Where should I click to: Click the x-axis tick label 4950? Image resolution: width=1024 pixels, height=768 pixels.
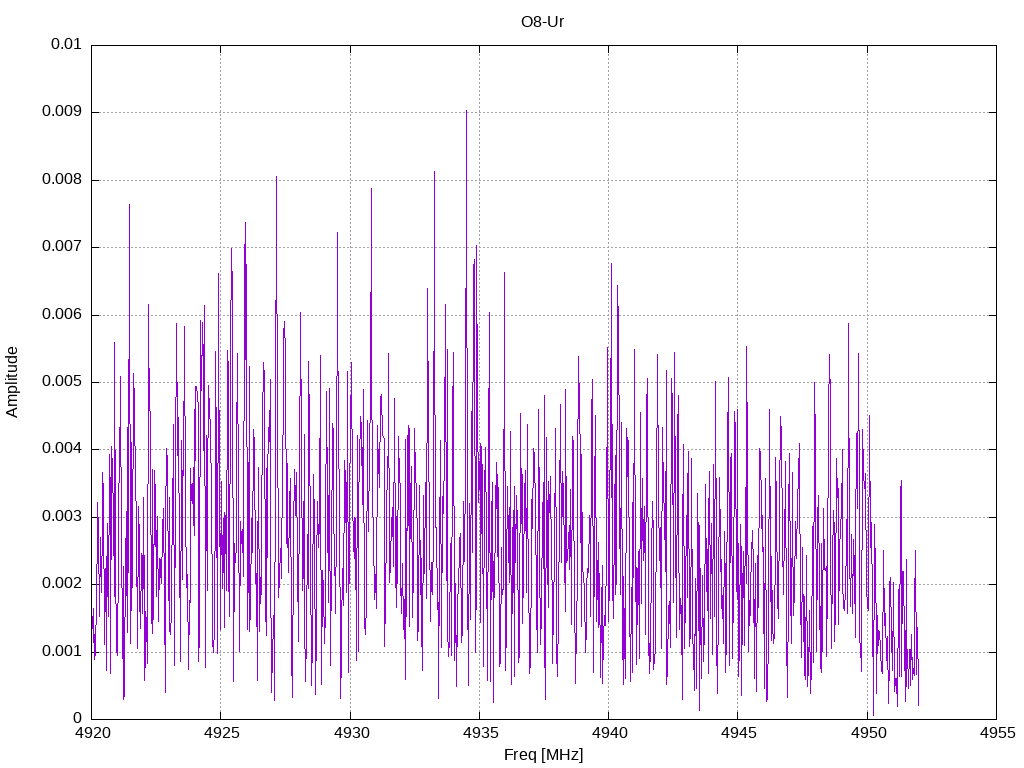[868, 733]
